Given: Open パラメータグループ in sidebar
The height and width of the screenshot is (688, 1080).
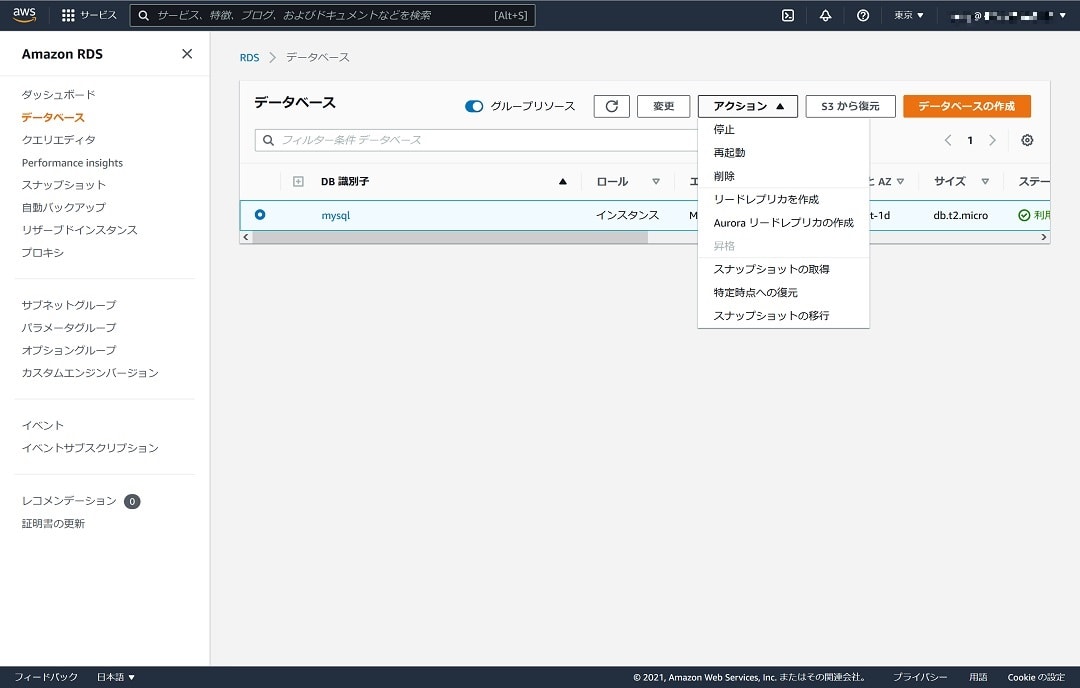Looking at the screenshot, I should (69, 328).
